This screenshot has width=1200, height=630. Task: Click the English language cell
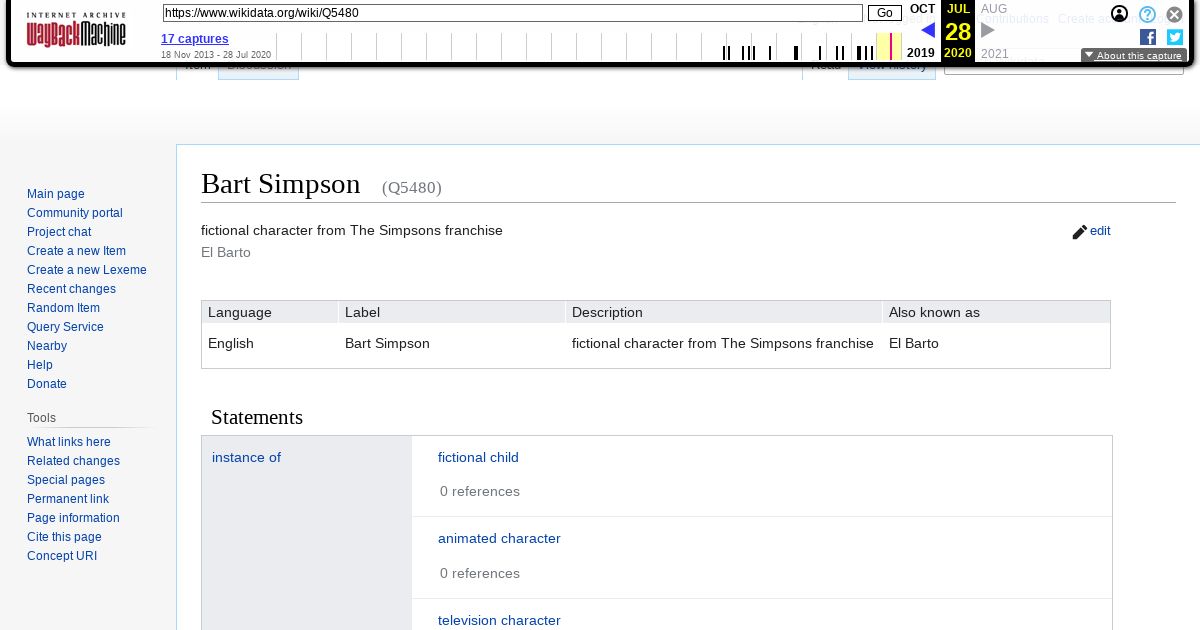coord(231,343)
